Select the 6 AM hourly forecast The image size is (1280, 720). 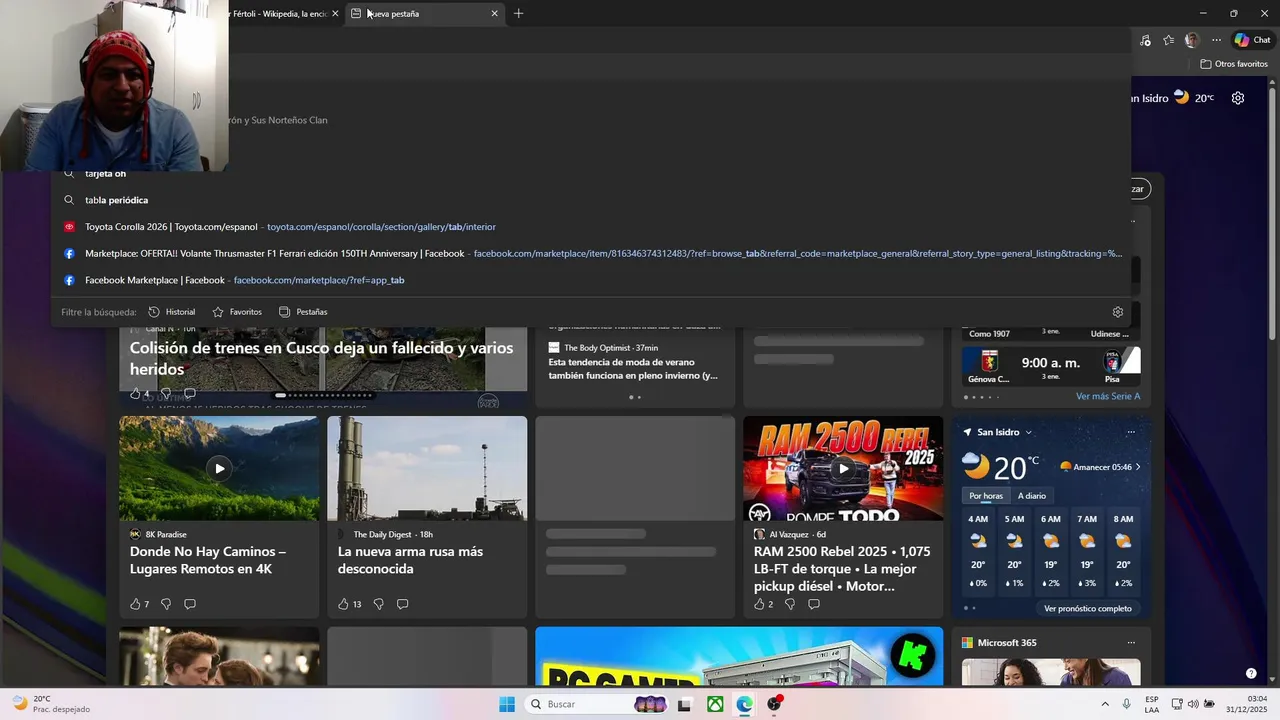pyautogui.click(x=1051, y=550)
